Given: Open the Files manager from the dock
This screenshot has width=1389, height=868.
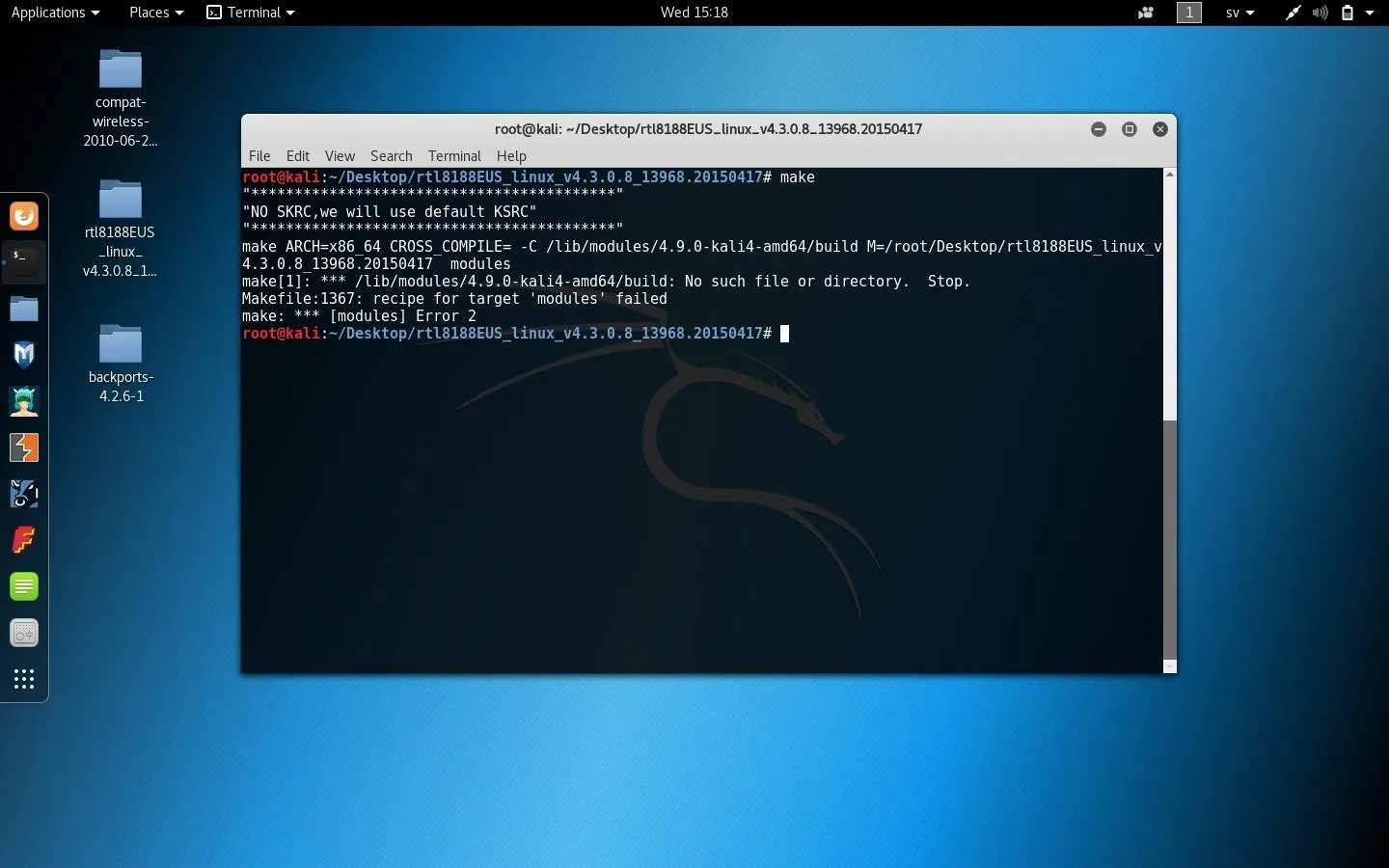Looking at the screenshot, I should click(x=24, y=309).
